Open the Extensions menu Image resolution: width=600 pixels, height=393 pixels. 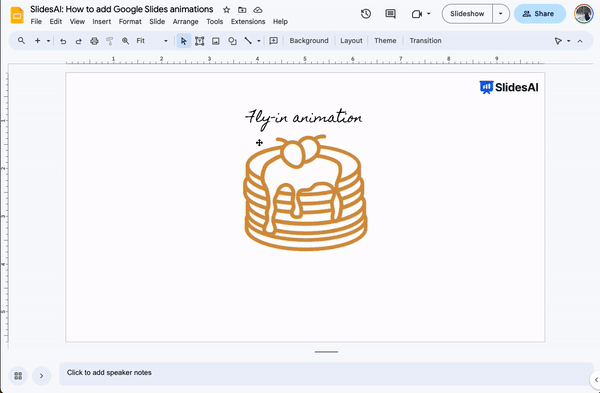248,22
